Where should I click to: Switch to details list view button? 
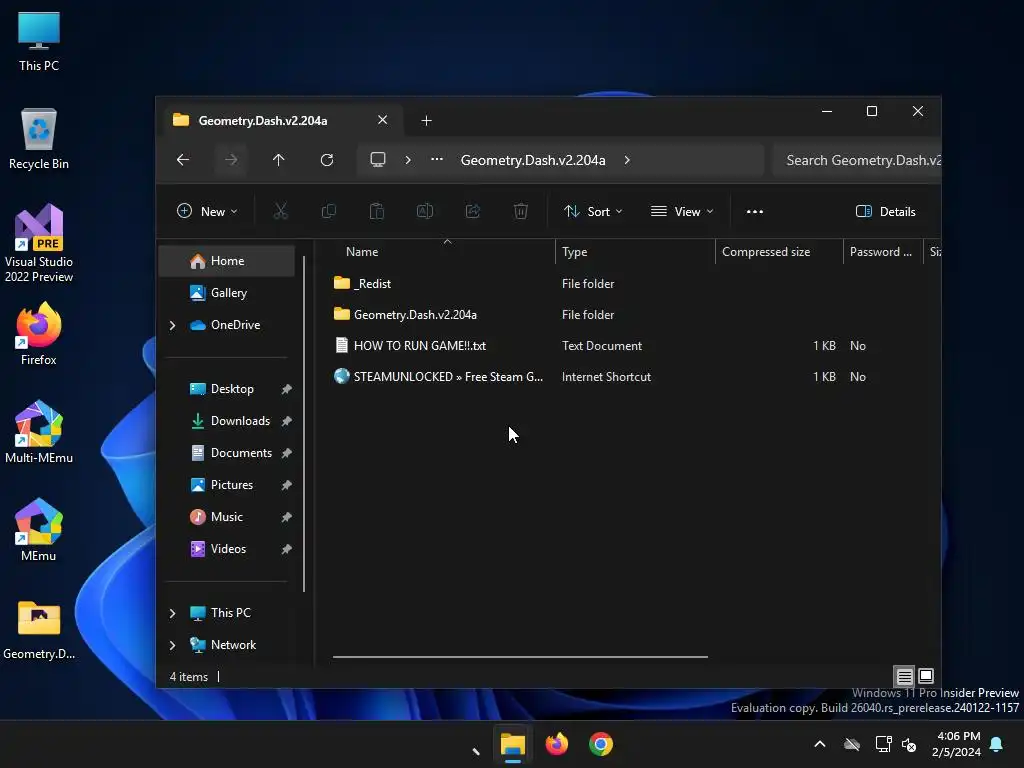click(x=904, y=676)
